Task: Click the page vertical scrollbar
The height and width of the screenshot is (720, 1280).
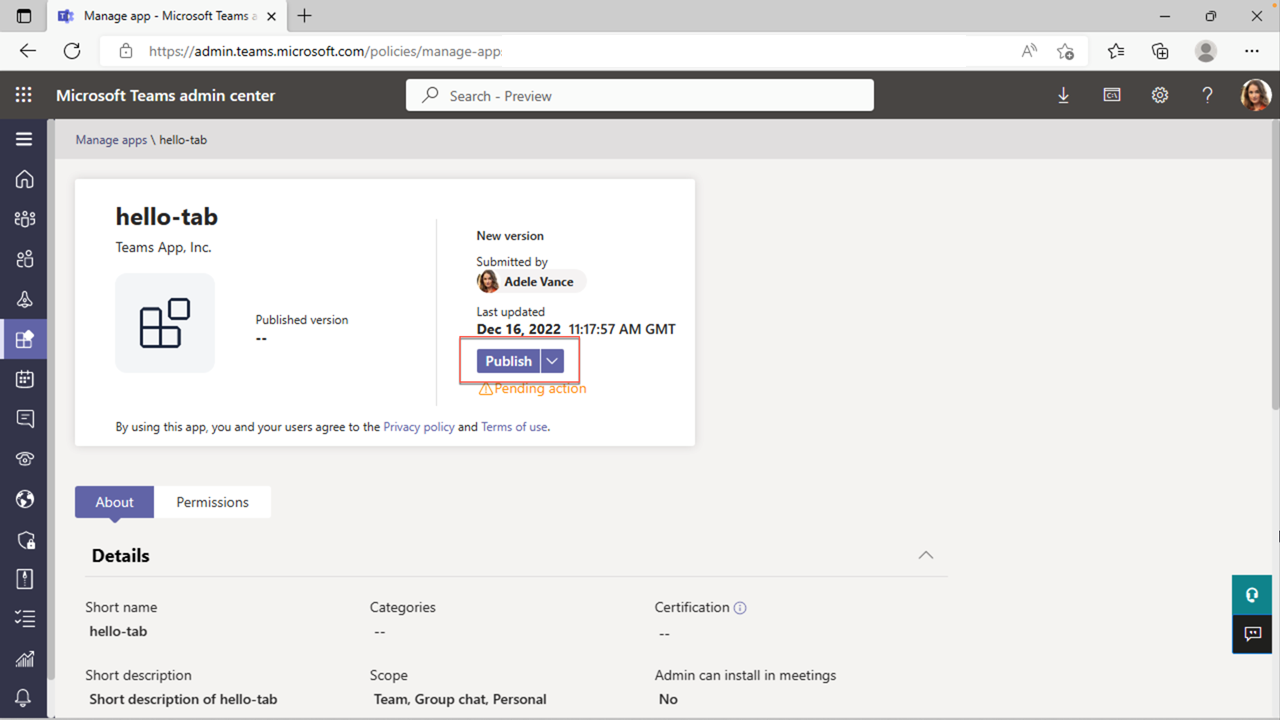Action: pyautogui.click(x=1275, y=265)
